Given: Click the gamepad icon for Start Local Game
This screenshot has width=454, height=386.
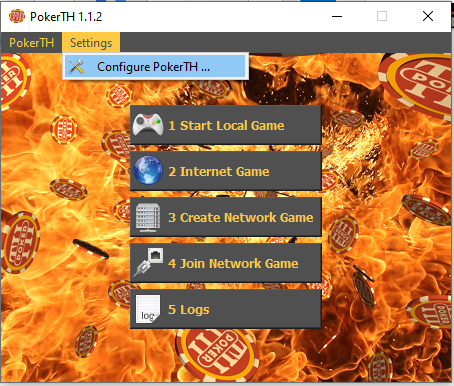Looking at the screenshot, I should (148, 125).
